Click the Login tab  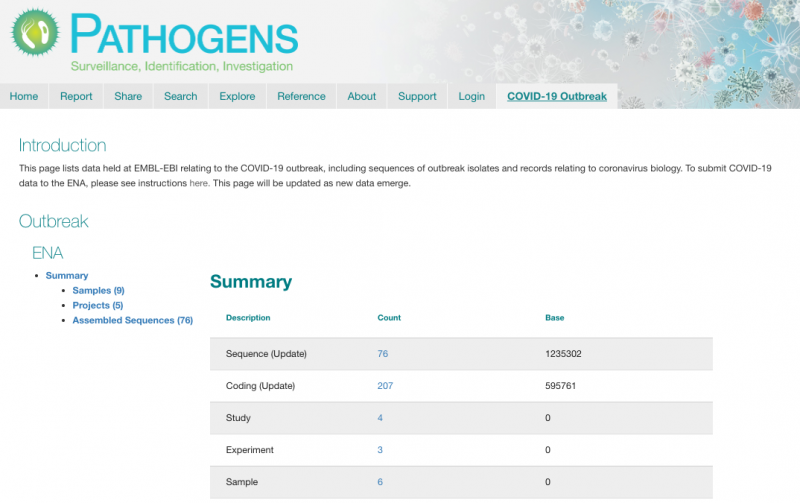(471, 96)
